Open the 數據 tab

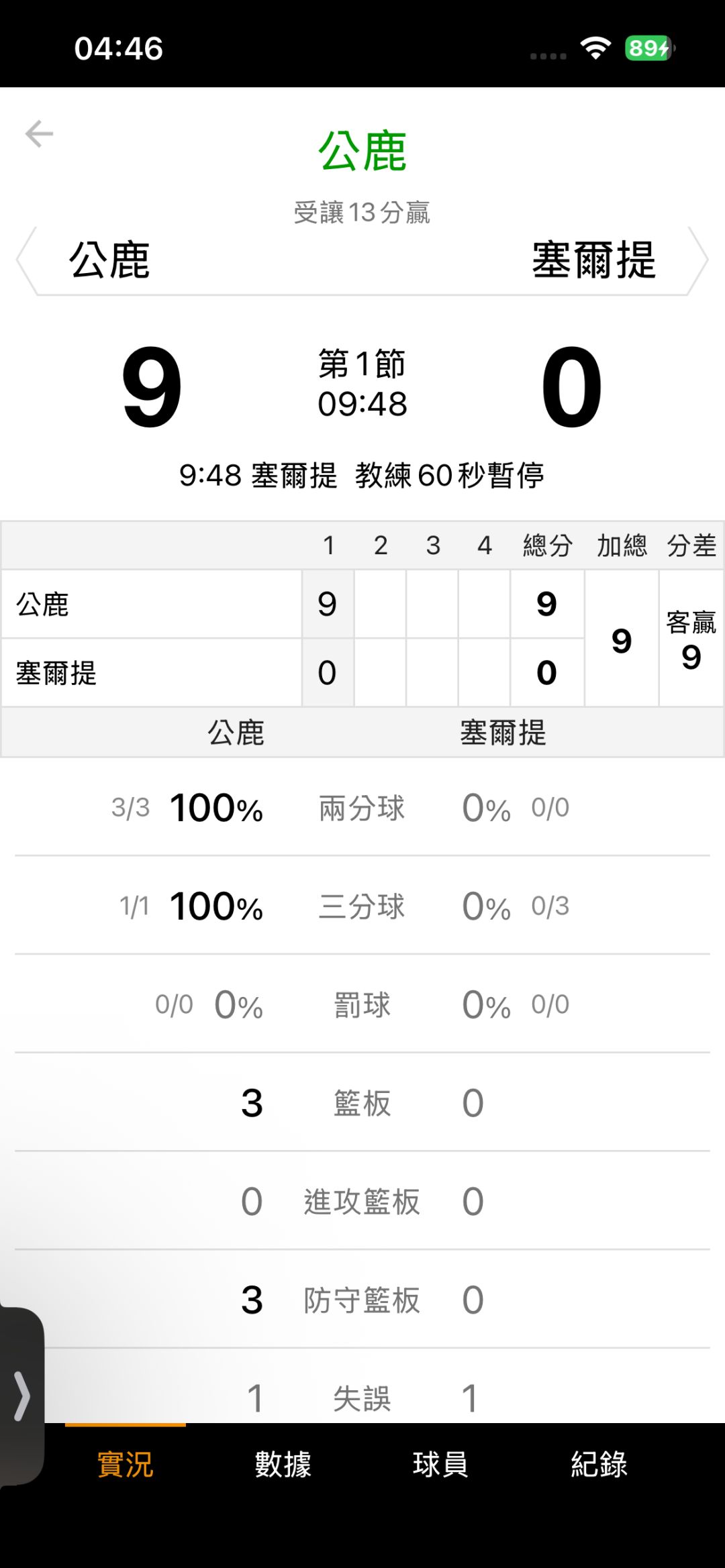tap(283, 1463)
